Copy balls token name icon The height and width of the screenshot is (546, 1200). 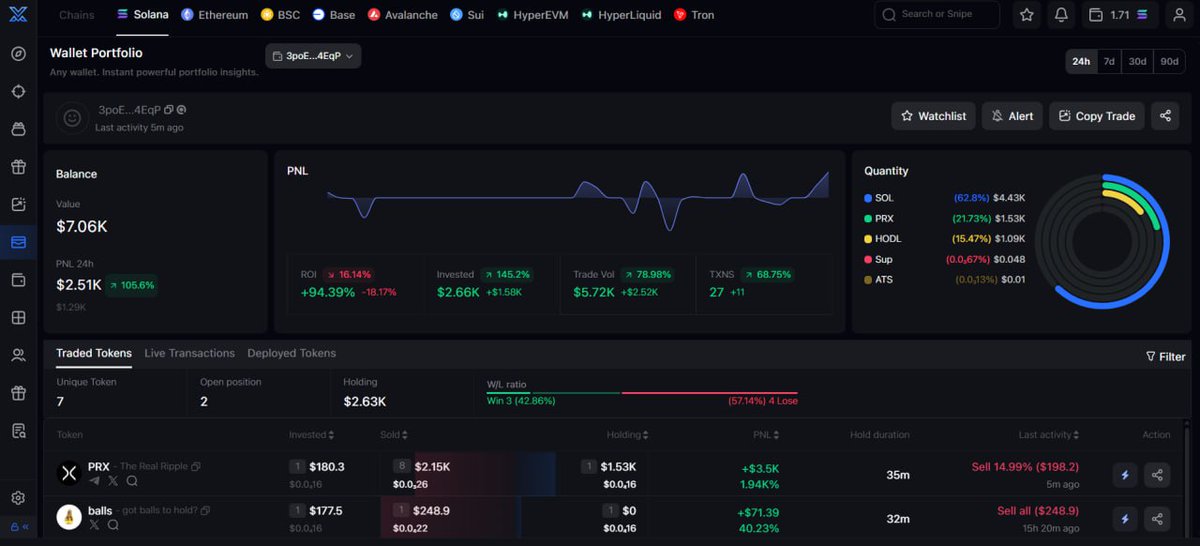(x=205, y=511)
